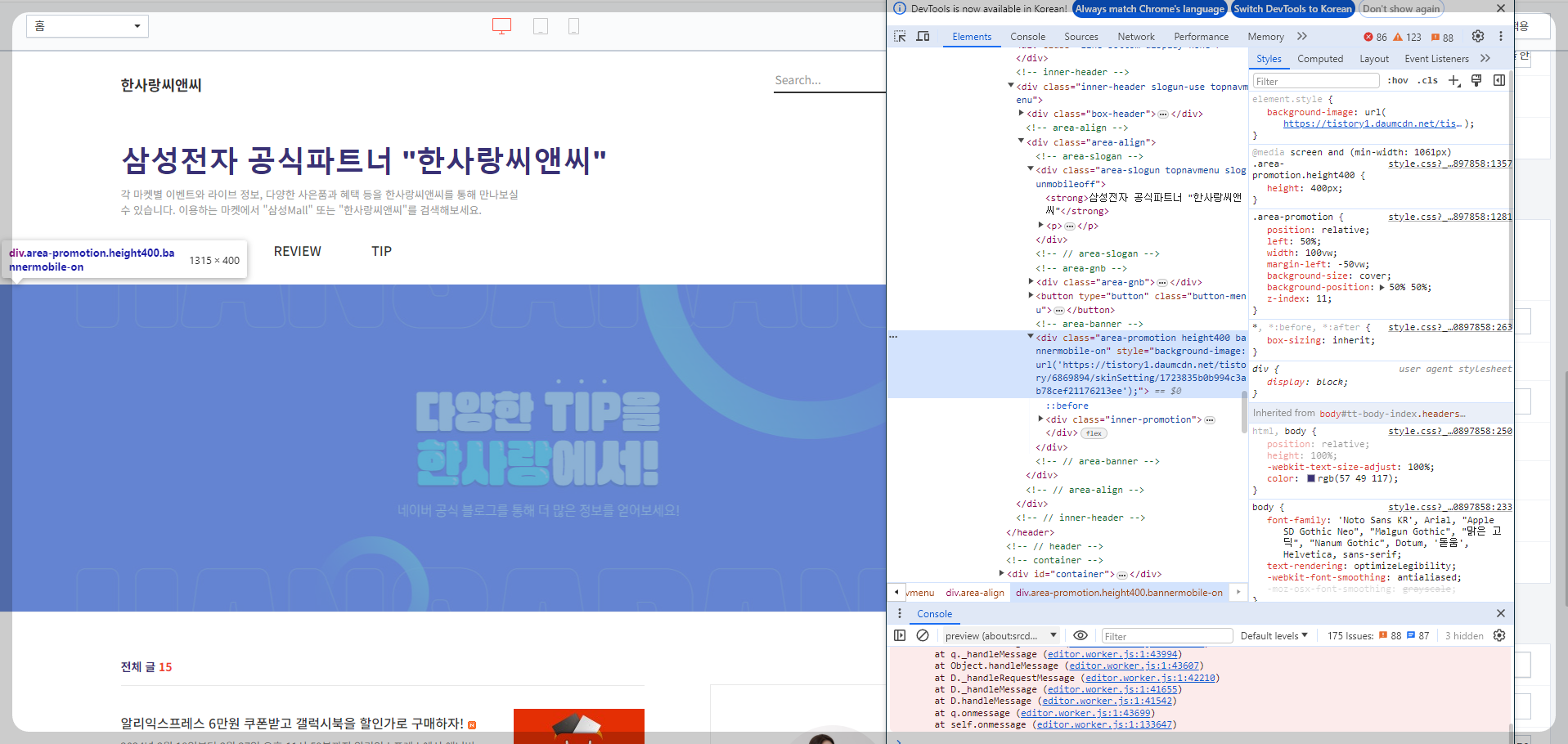Image resolution: width=1568 pixels, height=744 pixels.
Task: Open console settings gear
Action: pos(1499,635)
